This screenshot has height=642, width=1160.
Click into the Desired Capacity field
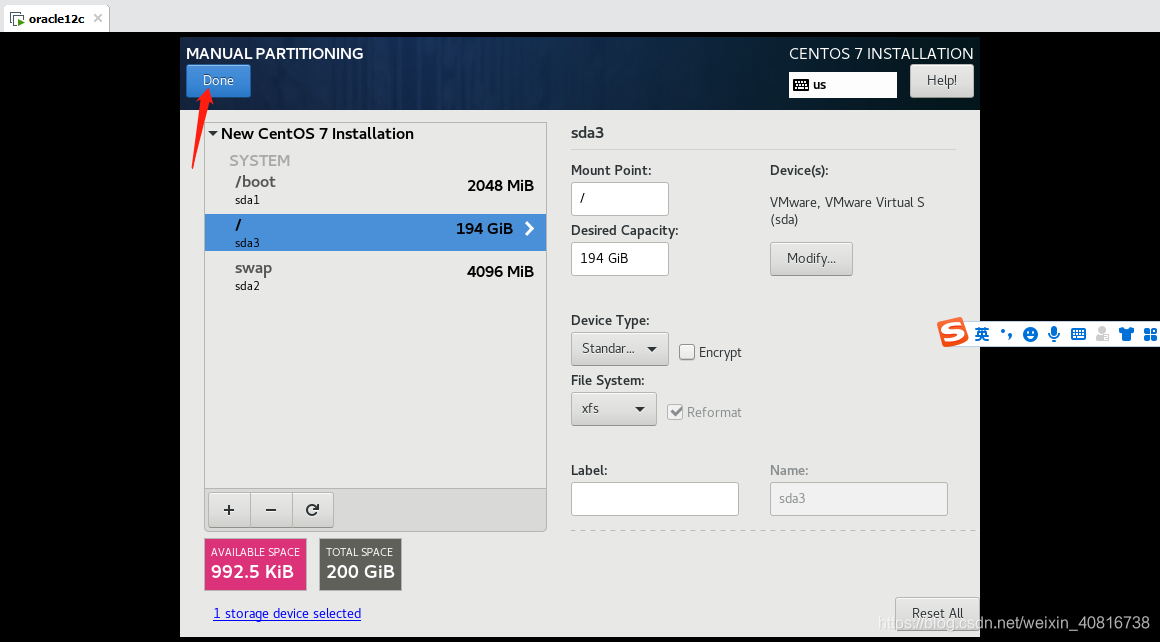(x=619, y=259)
